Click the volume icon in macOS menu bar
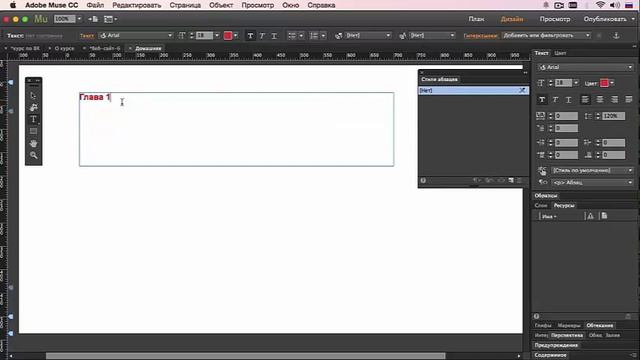 615,5
